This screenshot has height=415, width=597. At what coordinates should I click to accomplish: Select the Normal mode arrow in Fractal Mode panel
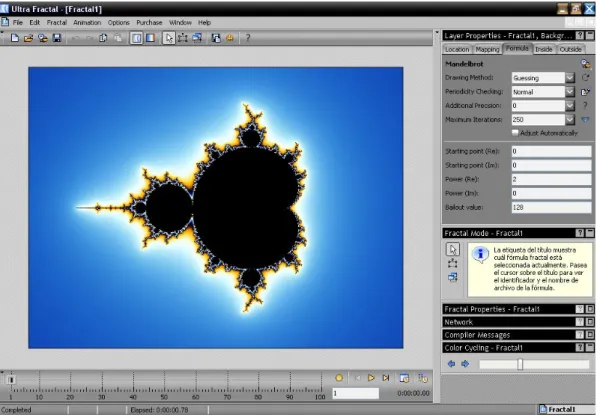pyautogui.click(x=453, y=249)
